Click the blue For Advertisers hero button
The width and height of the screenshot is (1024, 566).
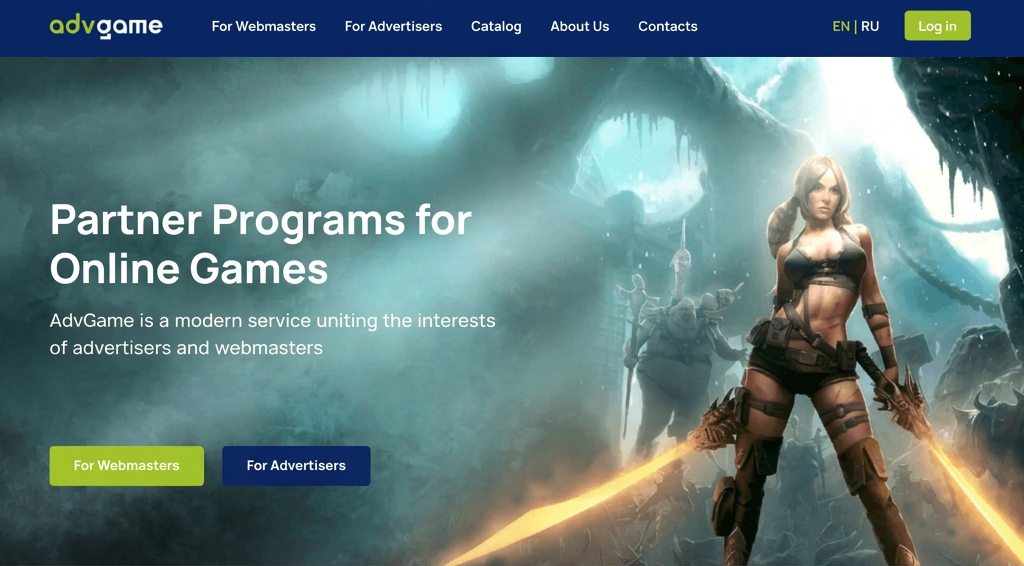(296, 465)
